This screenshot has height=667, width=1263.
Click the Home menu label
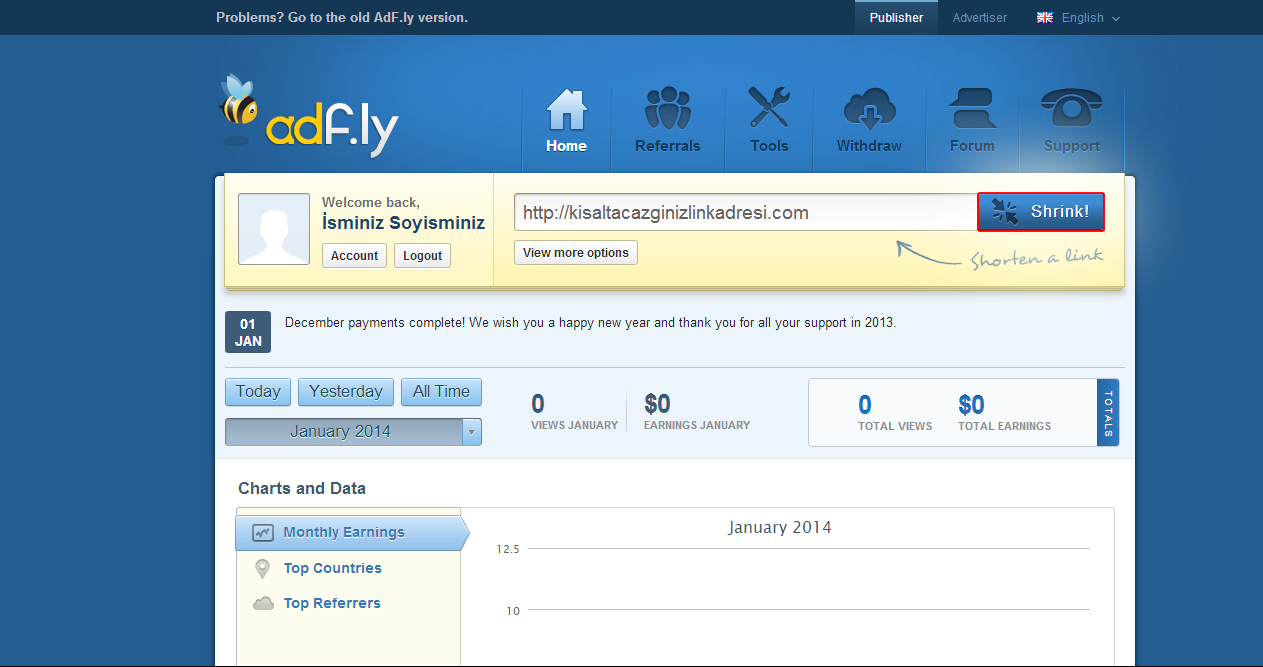coord(566,146)
